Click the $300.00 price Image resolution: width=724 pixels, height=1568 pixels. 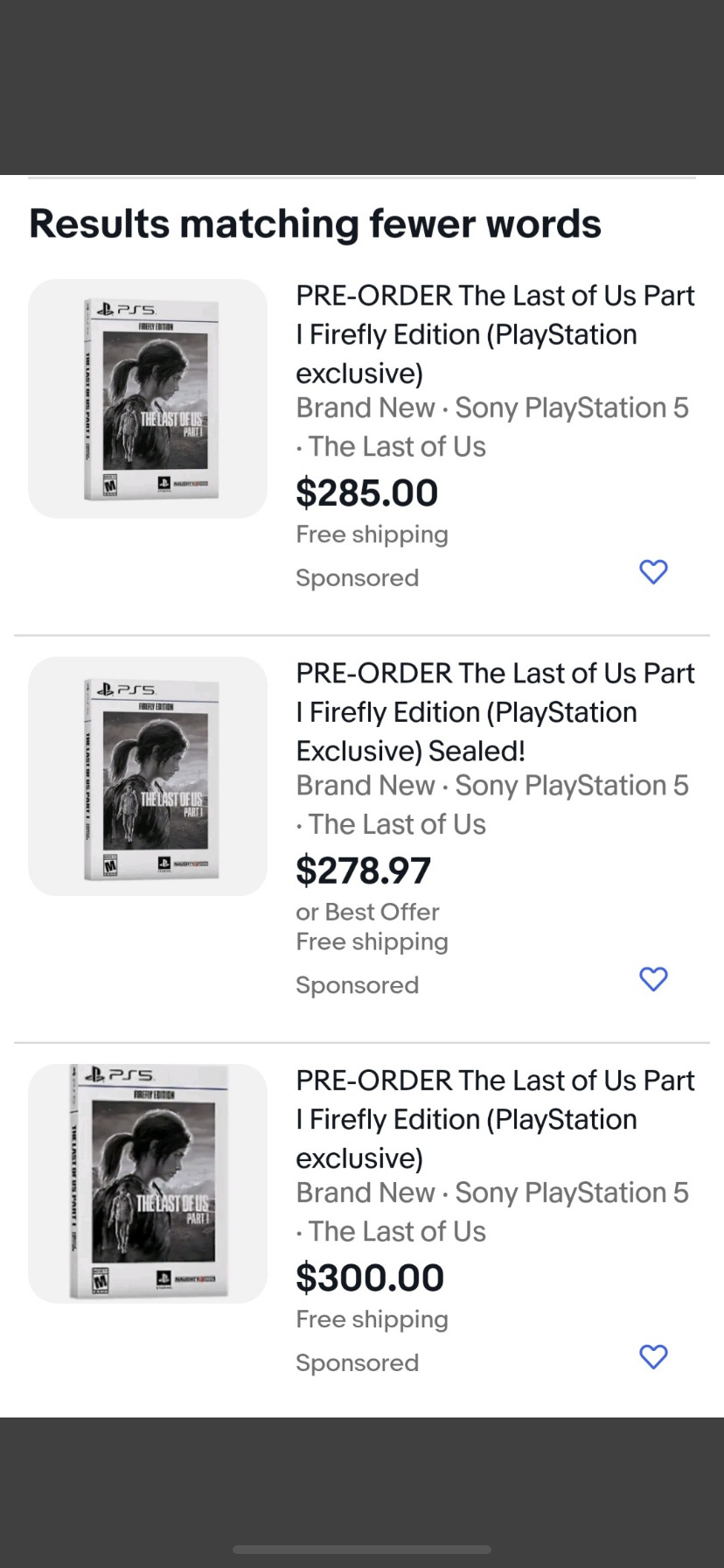(x=370, y=1277)
